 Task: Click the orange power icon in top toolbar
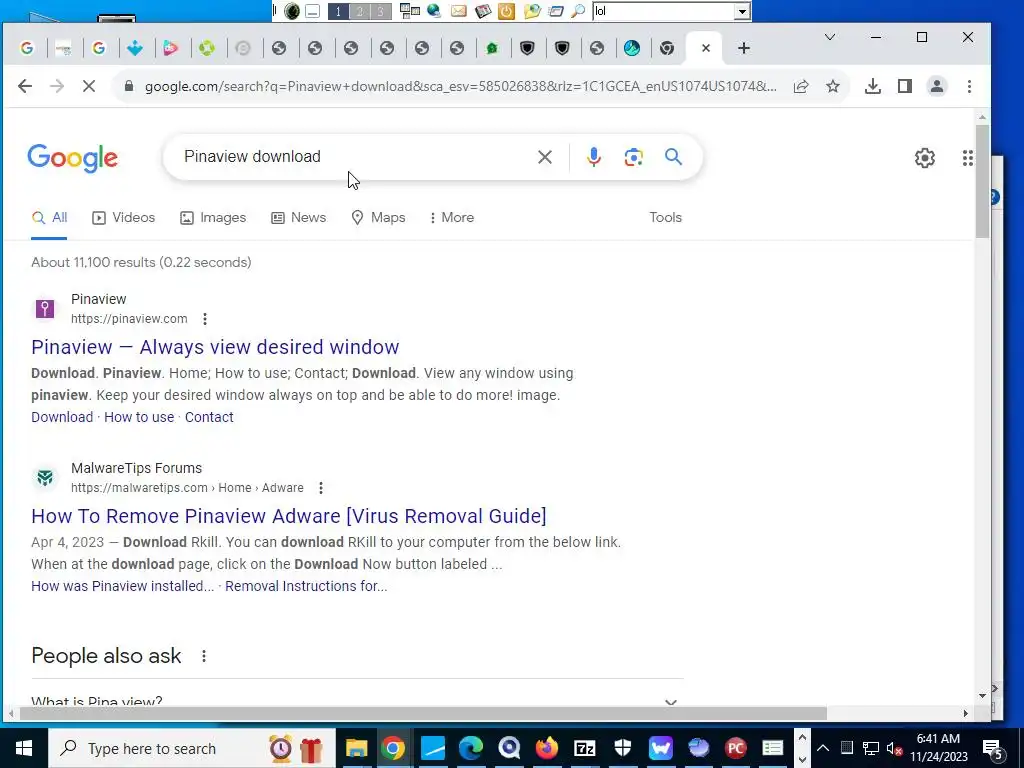(x=506, y=11)
